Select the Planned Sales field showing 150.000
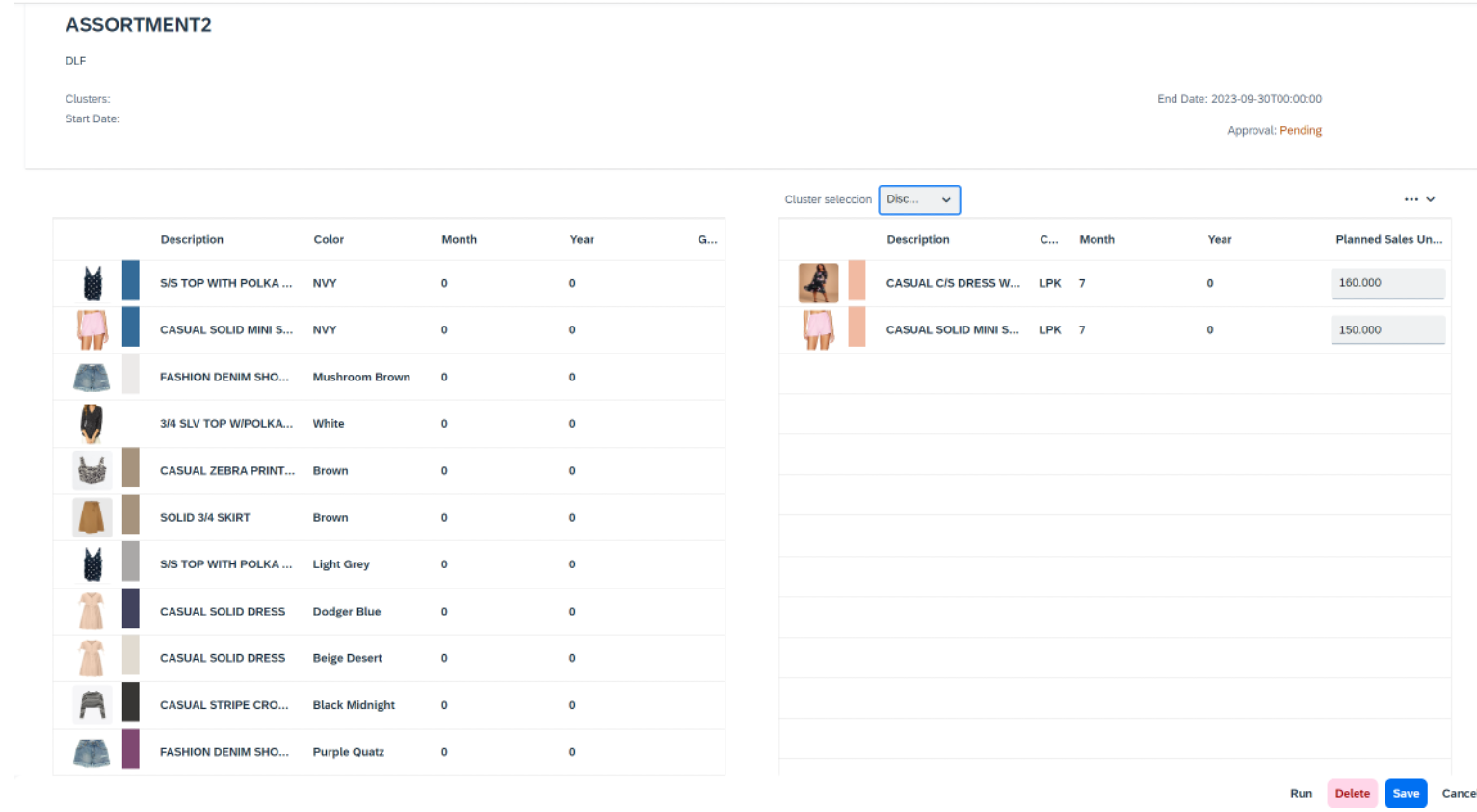1477x812 pixels. (x=1387, y=329)
